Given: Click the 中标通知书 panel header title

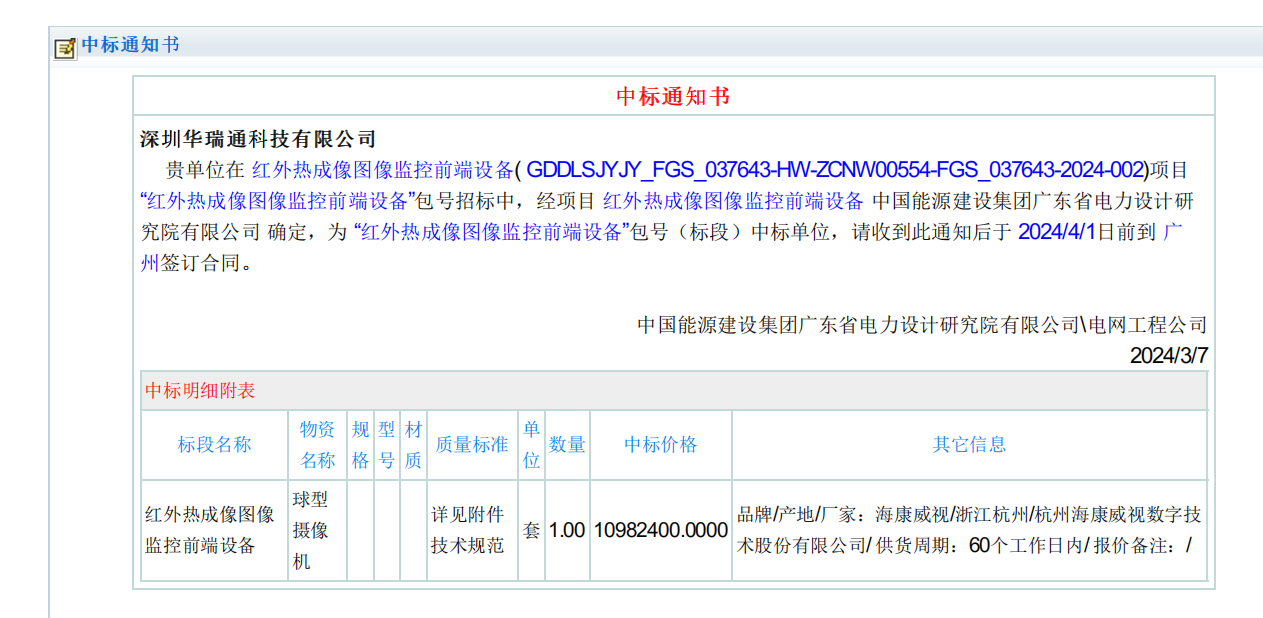Looking at the screenshot, I should click(130, 45).
